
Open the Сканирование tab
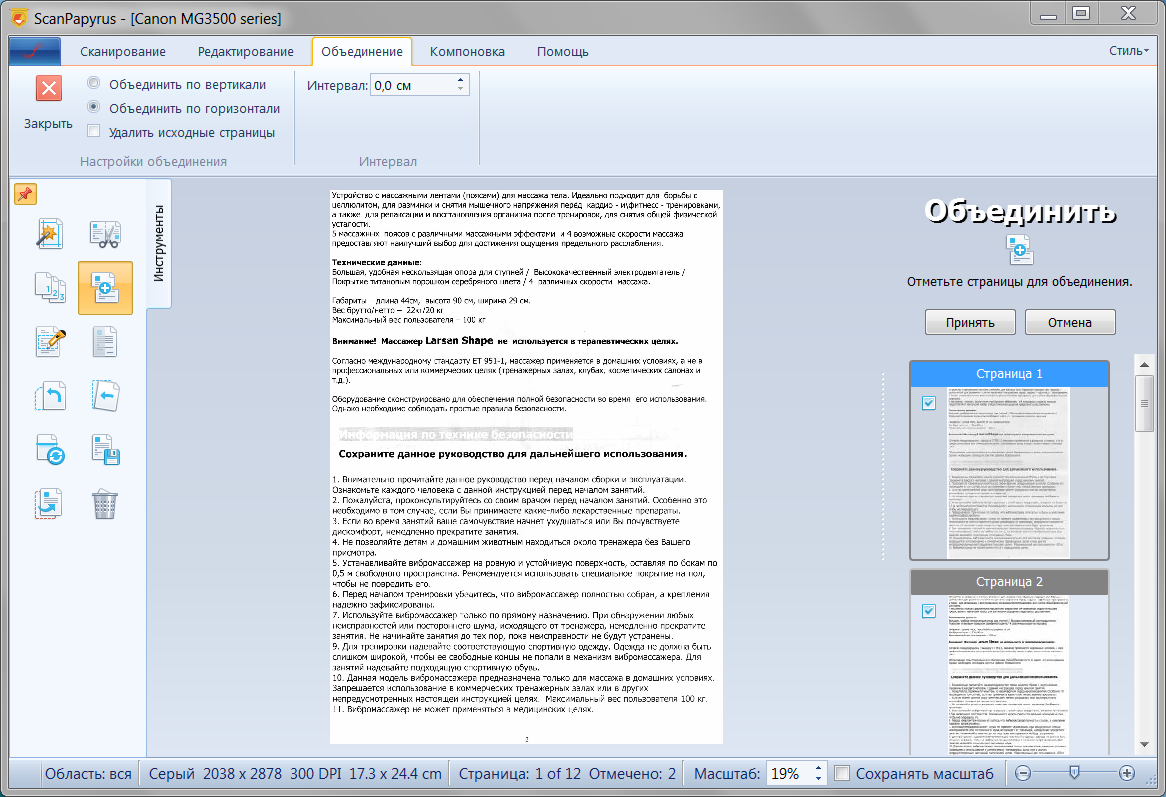click(x=123, y=51)
